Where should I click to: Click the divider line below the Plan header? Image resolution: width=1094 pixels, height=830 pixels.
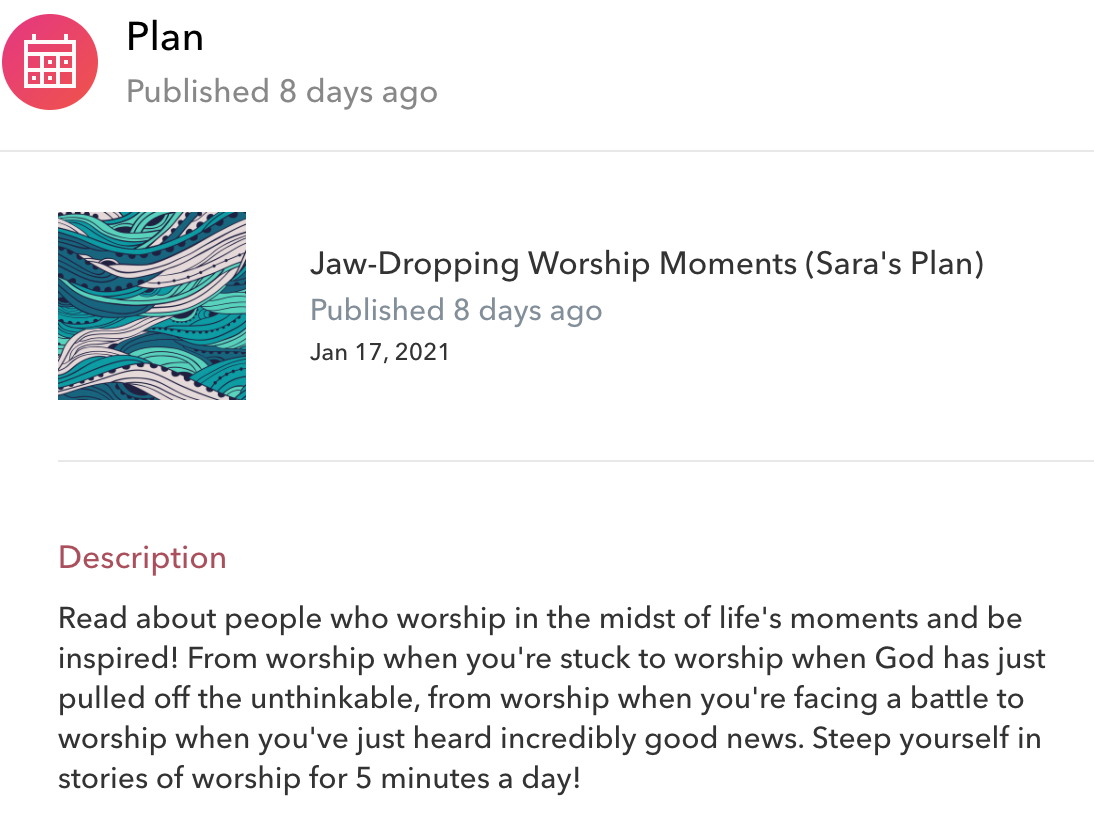point(547,151)
